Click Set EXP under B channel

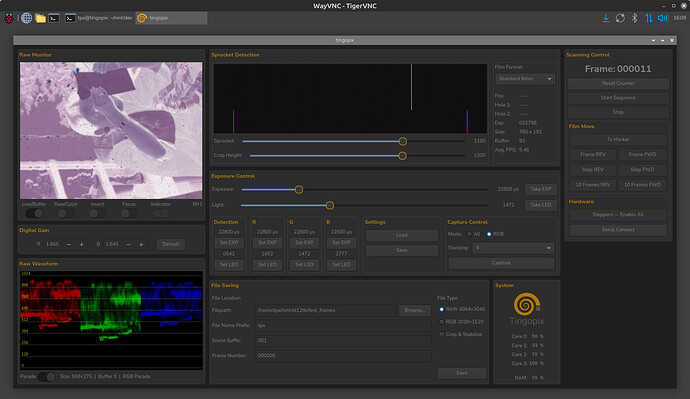pyautogui.click(x=341, y=243)
